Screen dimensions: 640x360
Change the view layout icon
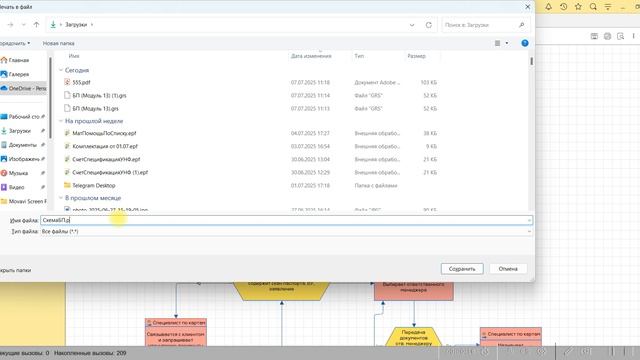[497, 43]
